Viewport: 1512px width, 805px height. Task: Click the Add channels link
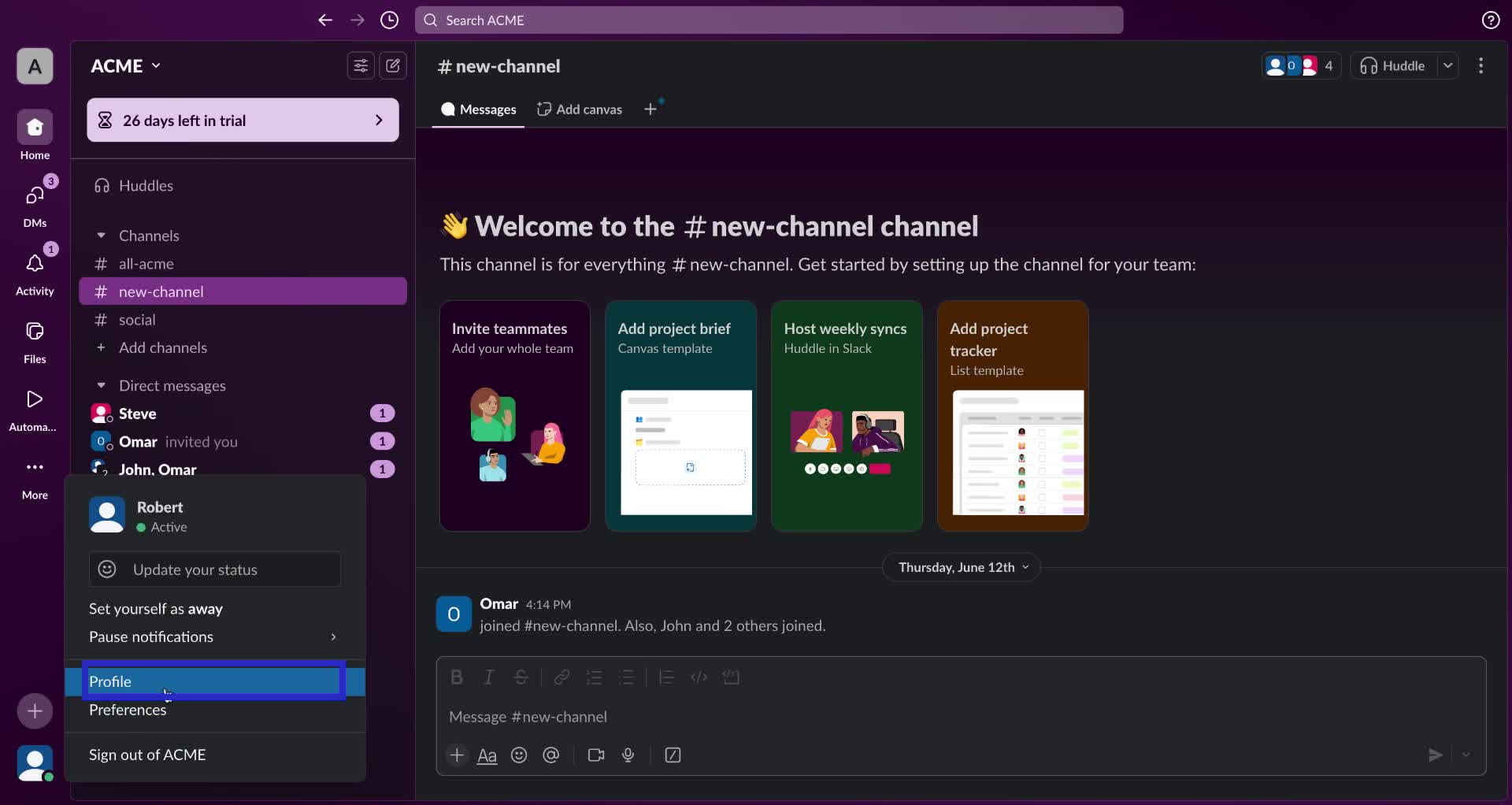[163, 347]
